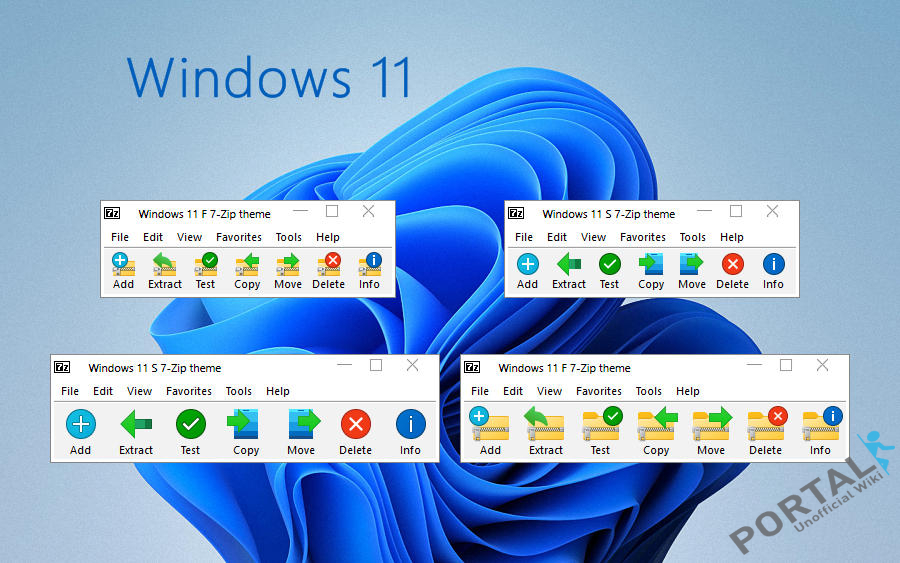Click Extract in small-icon S theme window
The width and height of the screenshot is (900, 563).
click(569, 271)
